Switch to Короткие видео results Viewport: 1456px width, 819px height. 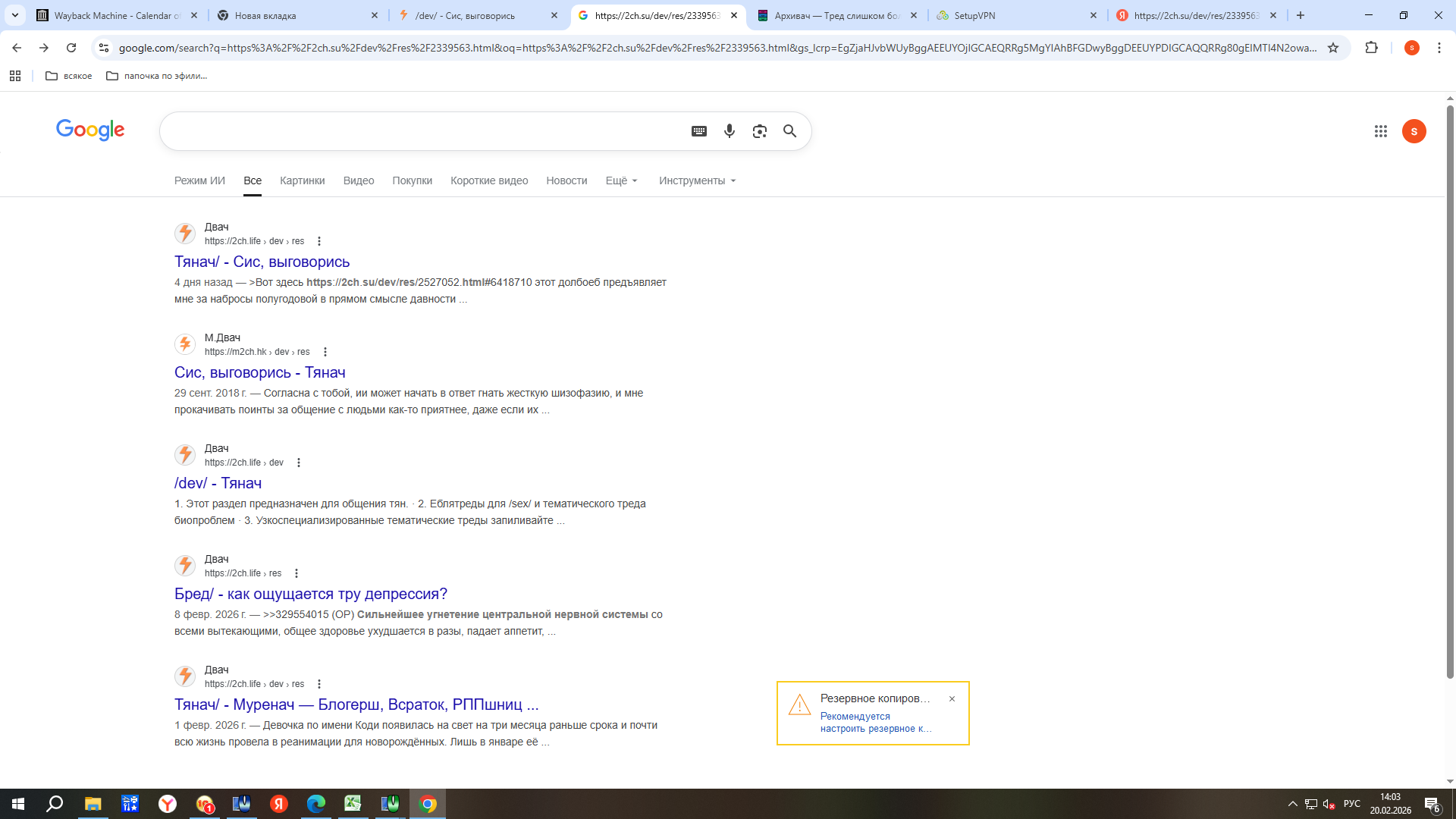click(x=489, y=180)
